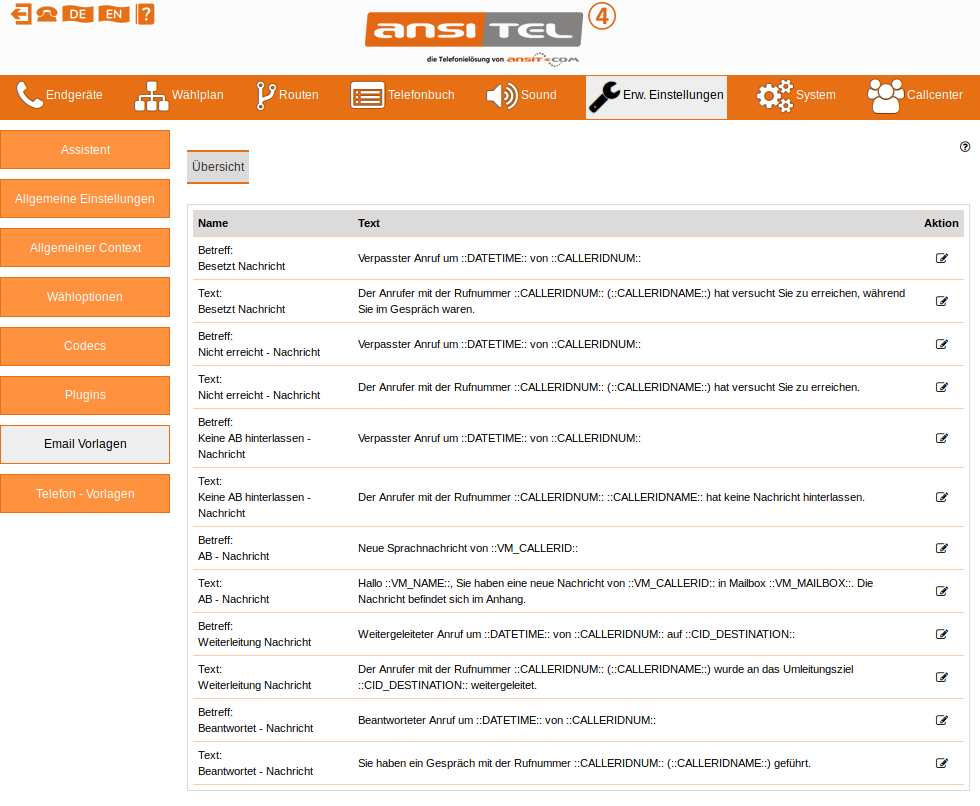Click the small help circle icon at right
The image size is (980, 806).
(x=965, y=146)
